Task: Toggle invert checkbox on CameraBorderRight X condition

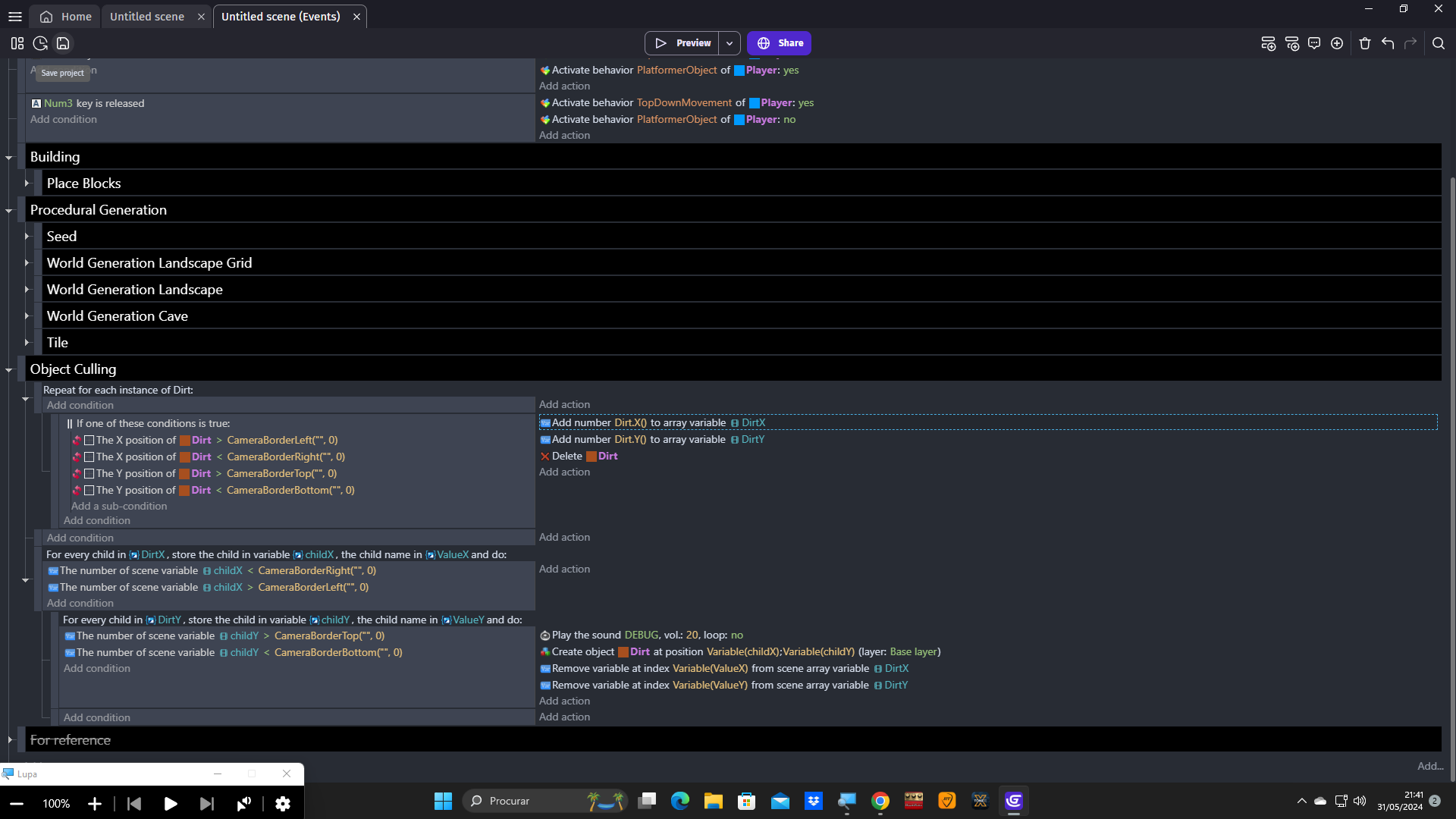Action: tap(89, 457)
